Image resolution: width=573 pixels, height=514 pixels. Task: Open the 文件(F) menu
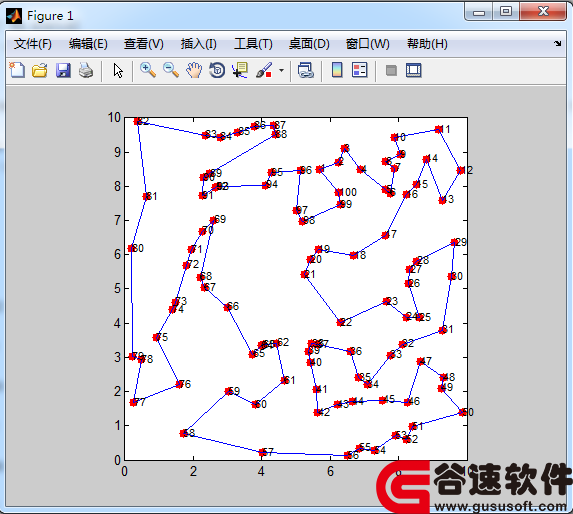pyautogui.click(x=33, y=44)
